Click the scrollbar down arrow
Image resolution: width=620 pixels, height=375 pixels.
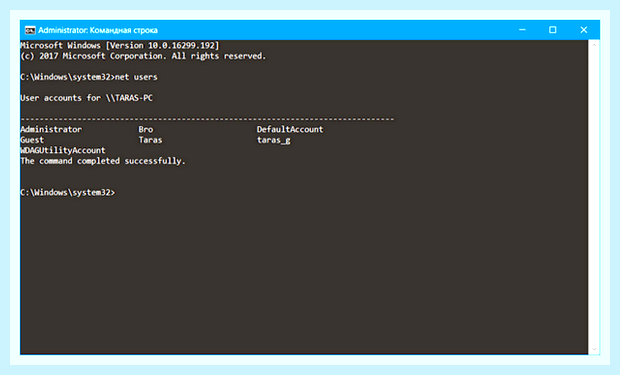point(594,349)
